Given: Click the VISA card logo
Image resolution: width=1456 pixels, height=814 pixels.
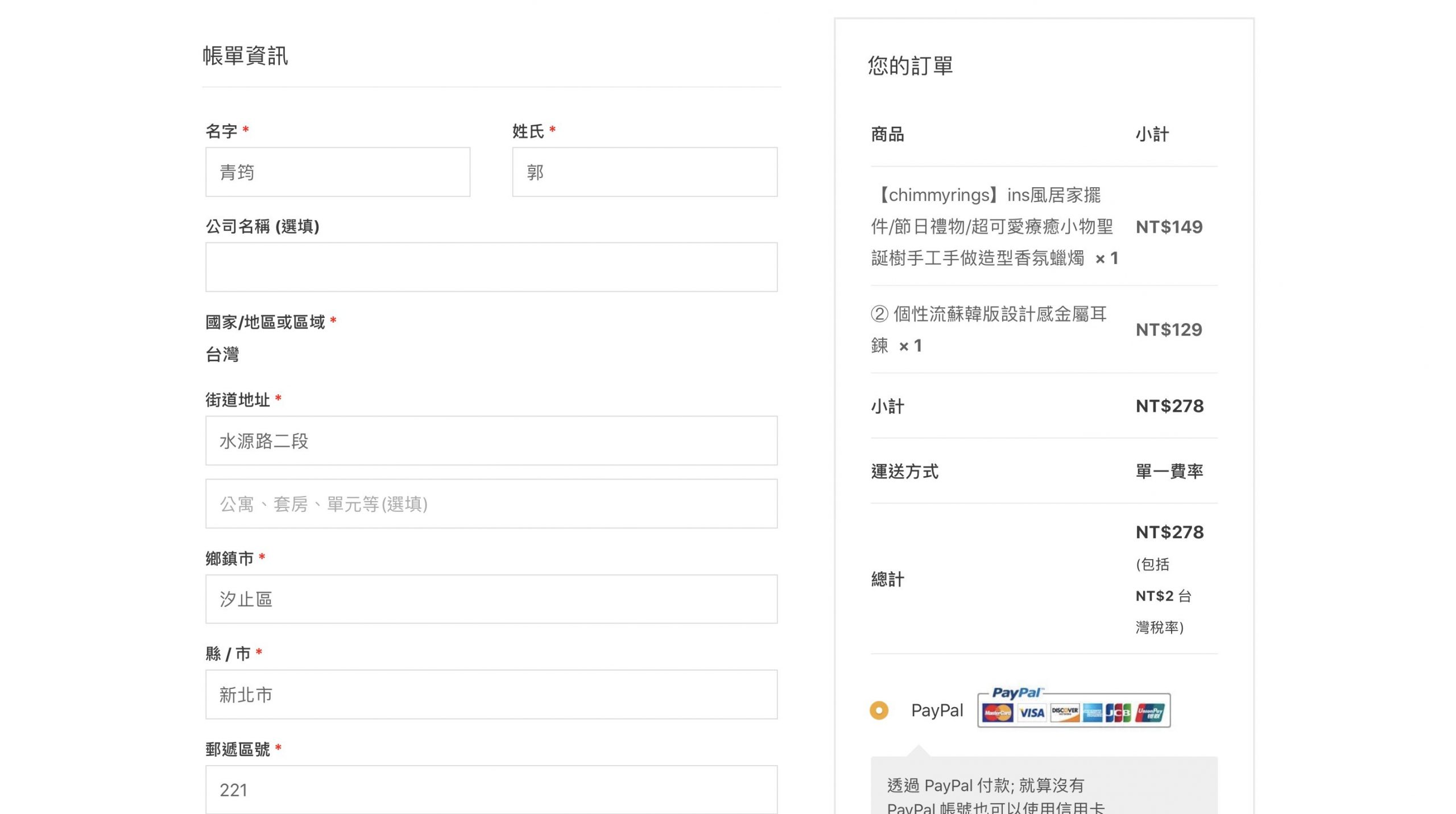Looking at the screenshot, I should (1032, 712).
